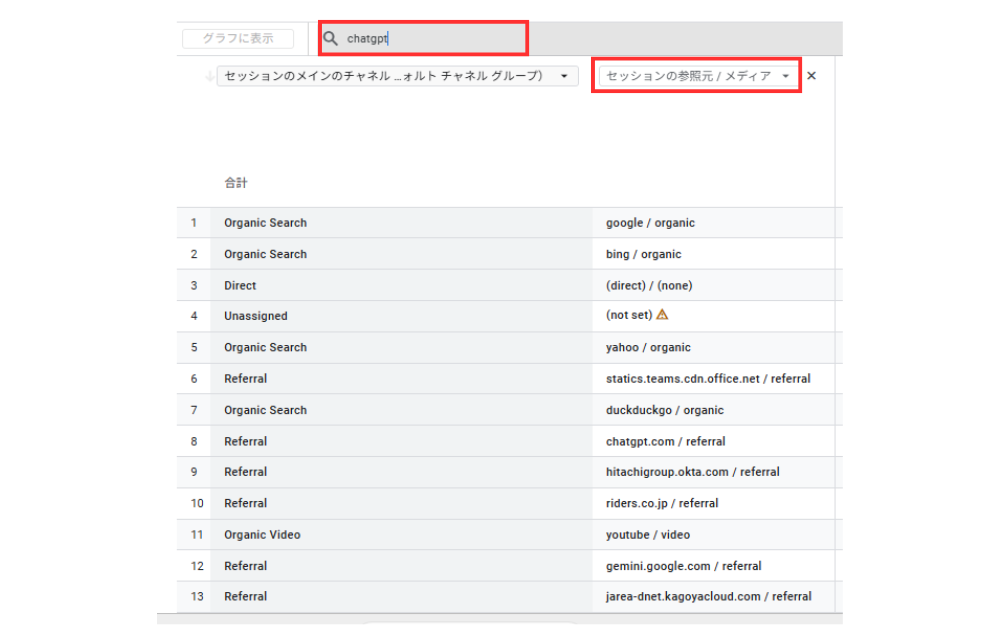Select the Unassigned channel in row 4
The height and width of the screenshot is (625, 1000).
coord(255,316)
